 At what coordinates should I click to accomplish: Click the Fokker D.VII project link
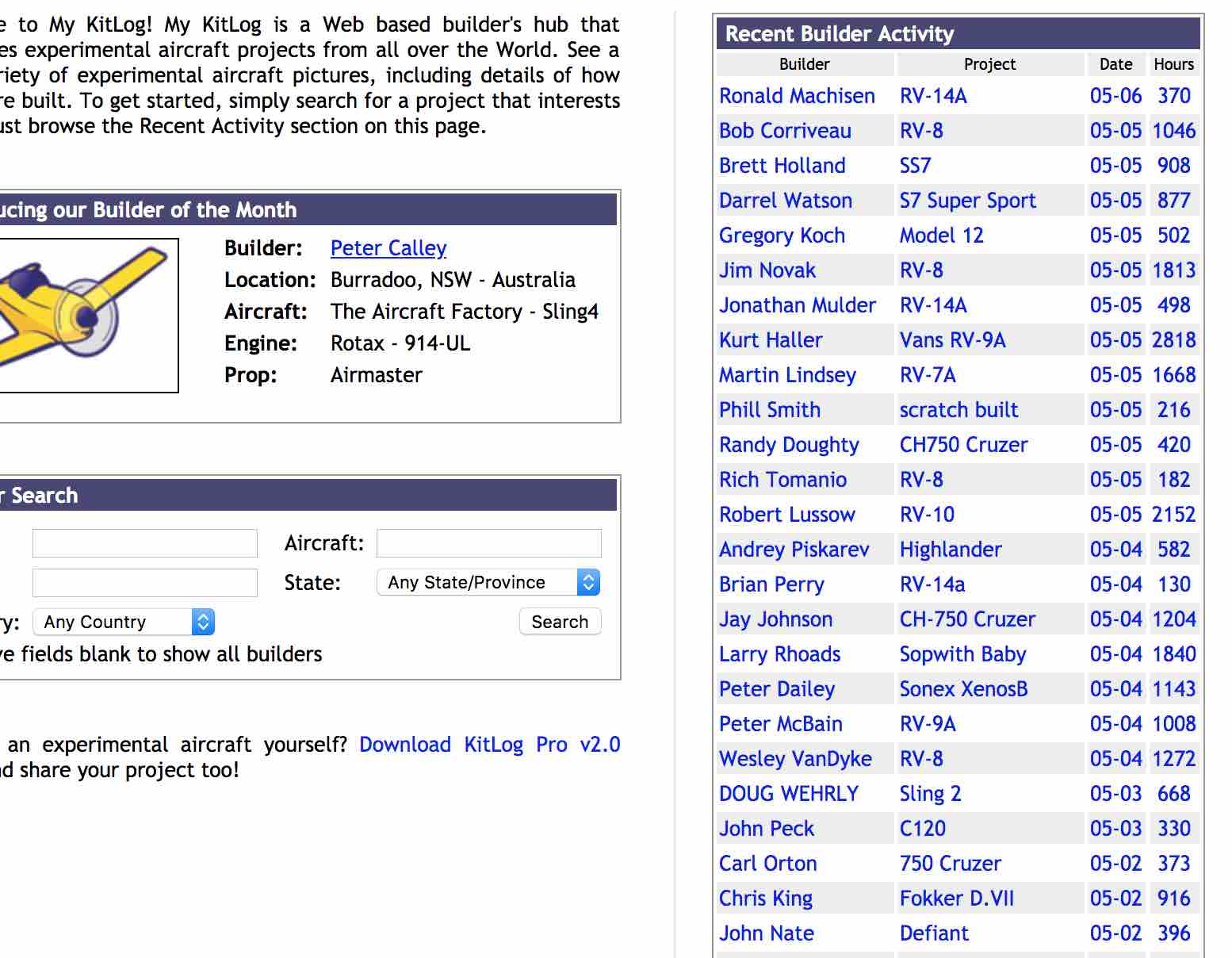coord(956,899)
